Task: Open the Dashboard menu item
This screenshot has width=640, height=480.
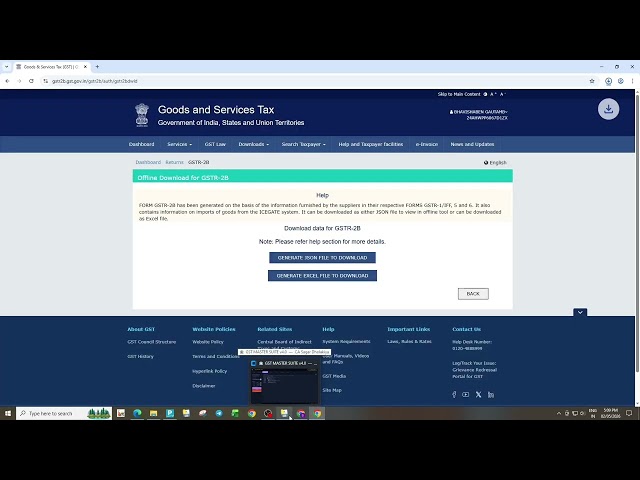Action: click(x=141, y=144)
